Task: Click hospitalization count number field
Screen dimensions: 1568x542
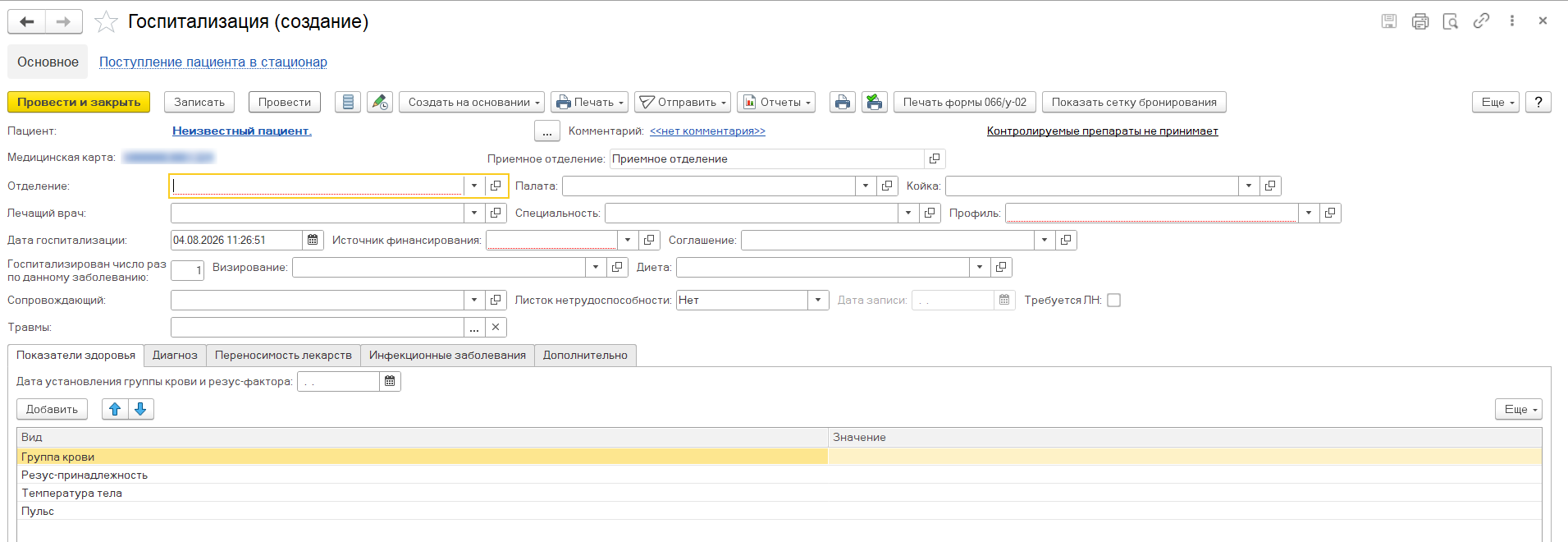Action: coord(187,270)
